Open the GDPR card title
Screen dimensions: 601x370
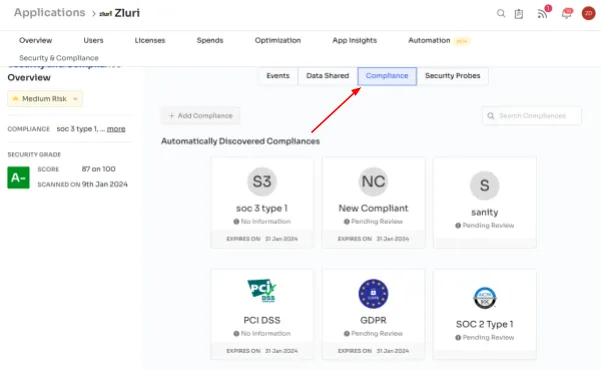tap(373, 320)
